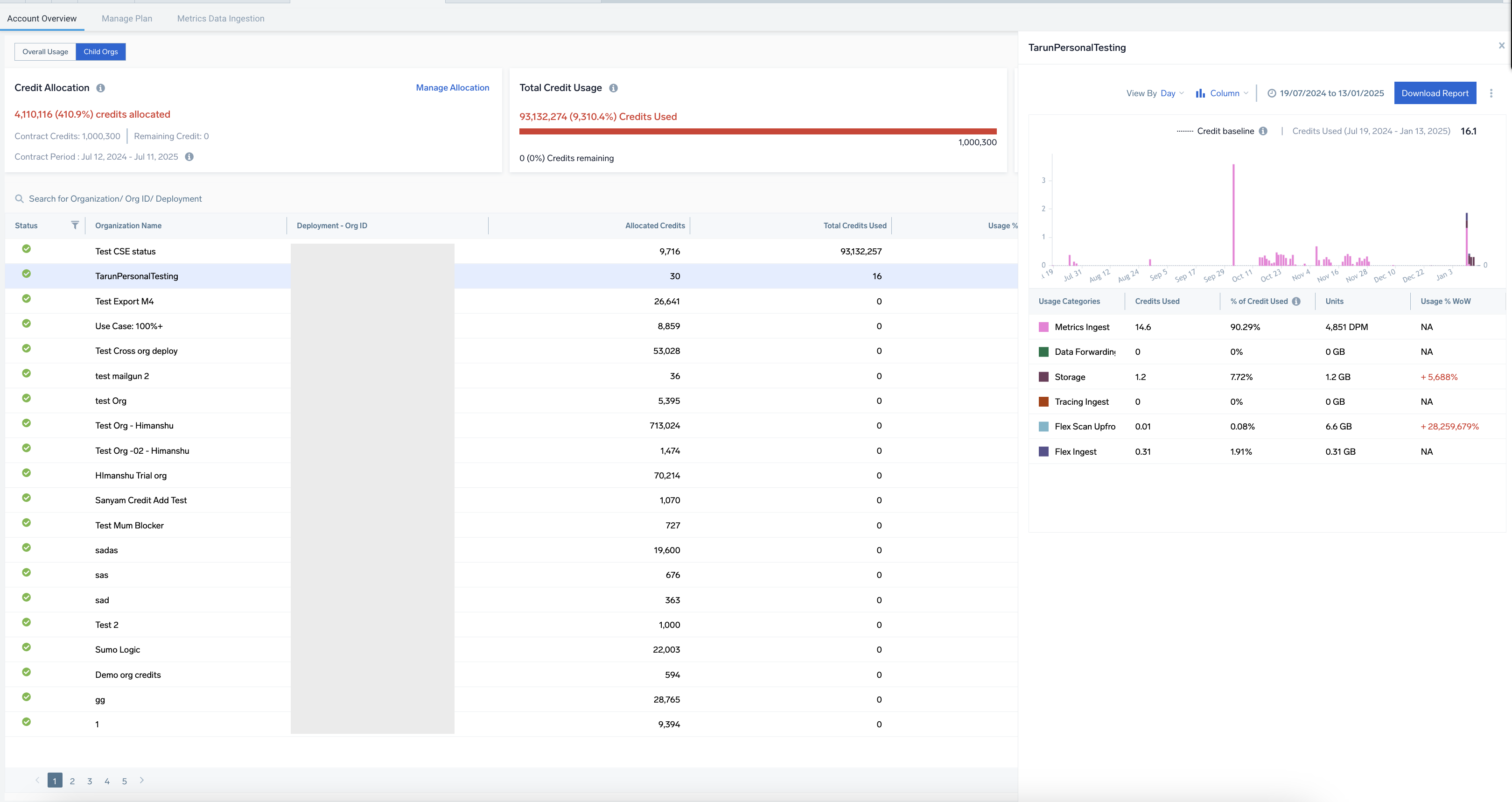Select the Child Orgs toggle
The height and width of the screenshot is (802, 1512).
pos(100,52)
